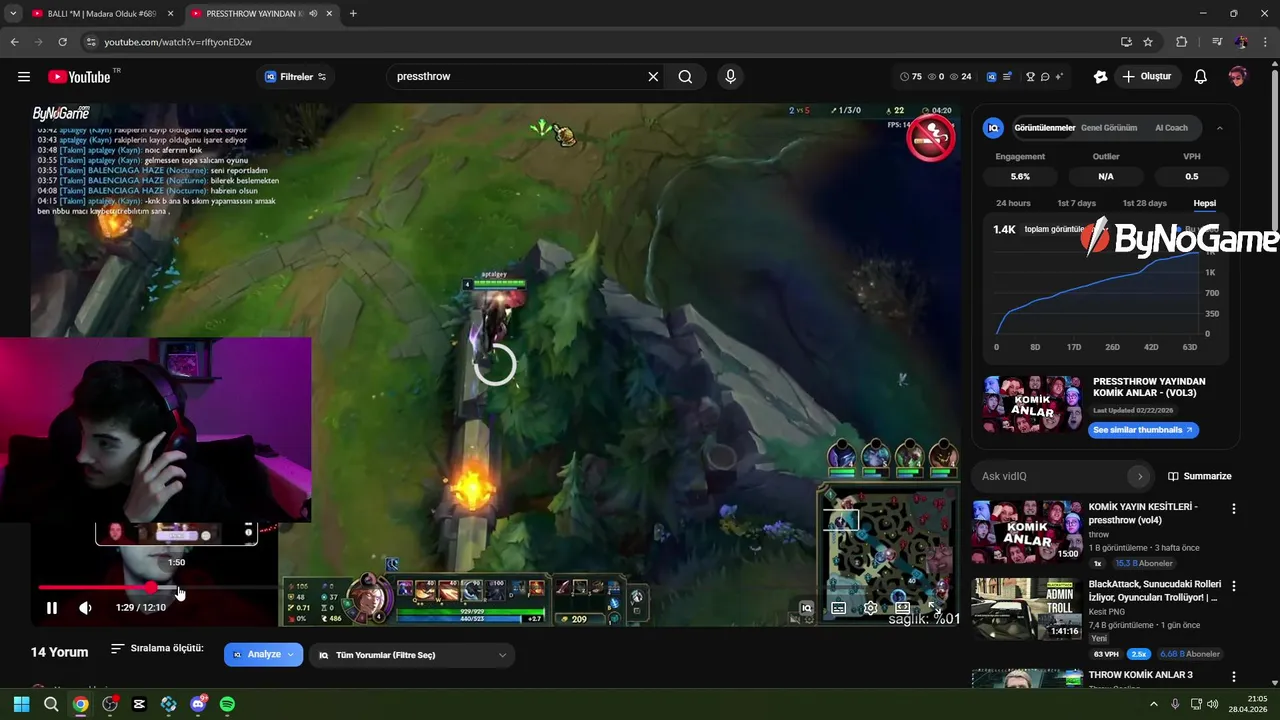
Task: Enter fullscreen with the arrows icon
Action: [x=935, y=607]
